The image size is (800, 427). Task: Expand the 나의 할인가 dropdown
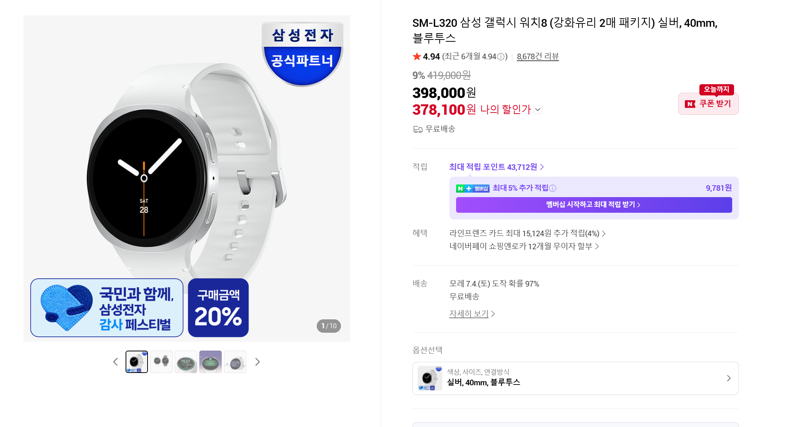coord(538,109)
